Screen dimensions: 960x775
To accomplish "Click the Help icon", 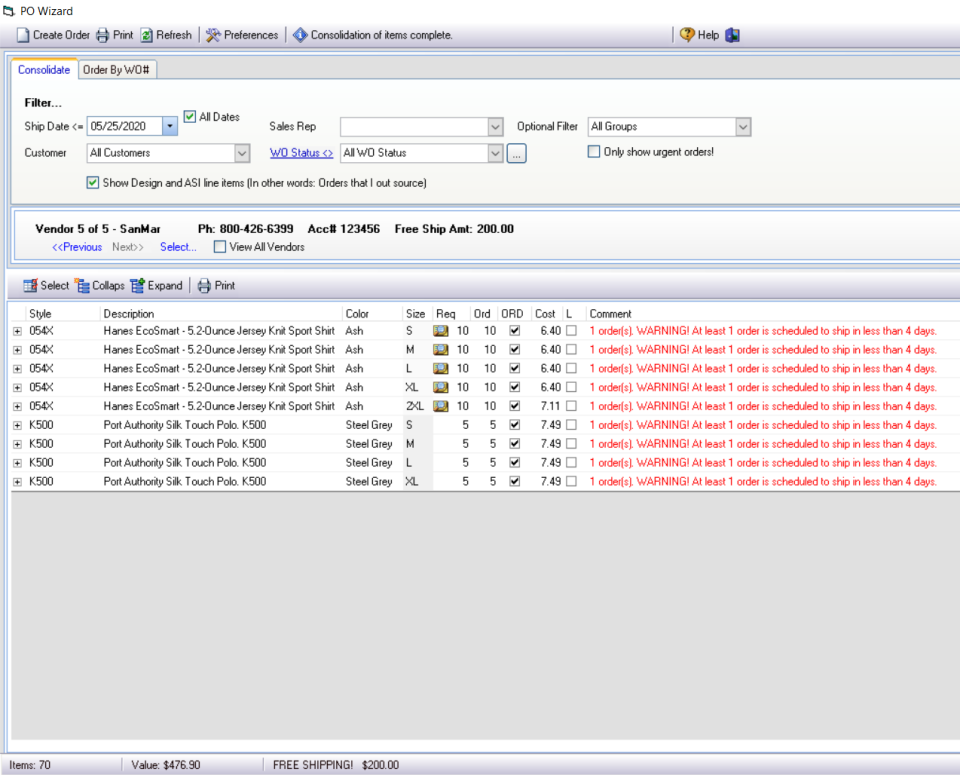I will (688, 34).
